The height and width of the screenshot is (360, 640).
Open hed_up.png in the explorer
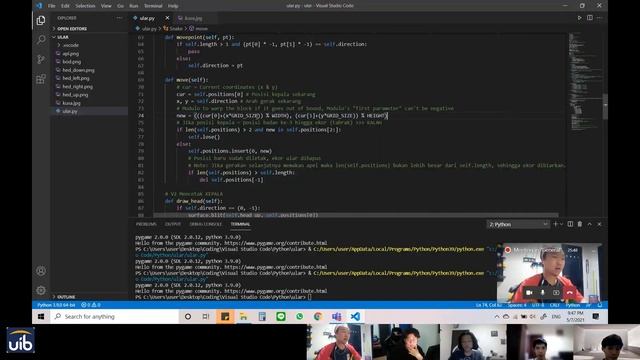tap(75, 95)
